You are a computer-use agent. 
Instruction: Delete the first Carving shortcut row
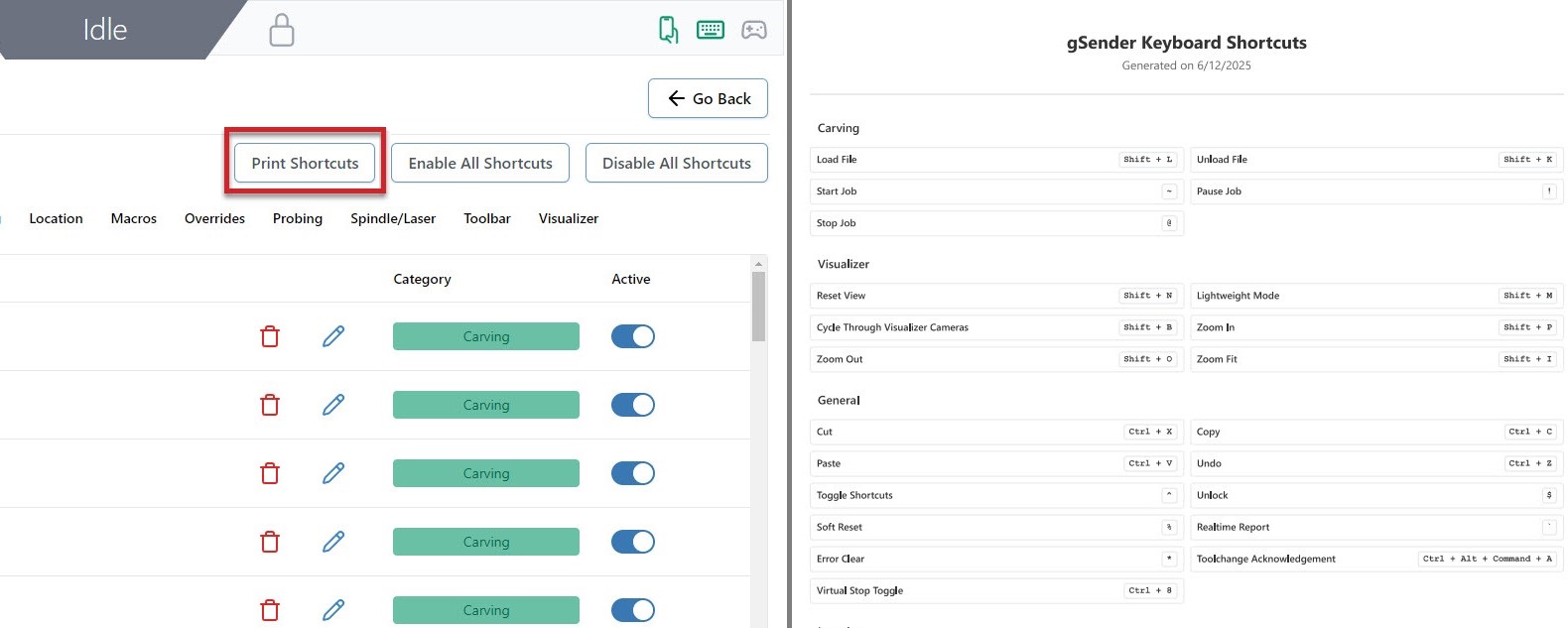pyautogui.click(x=270, y=337)
